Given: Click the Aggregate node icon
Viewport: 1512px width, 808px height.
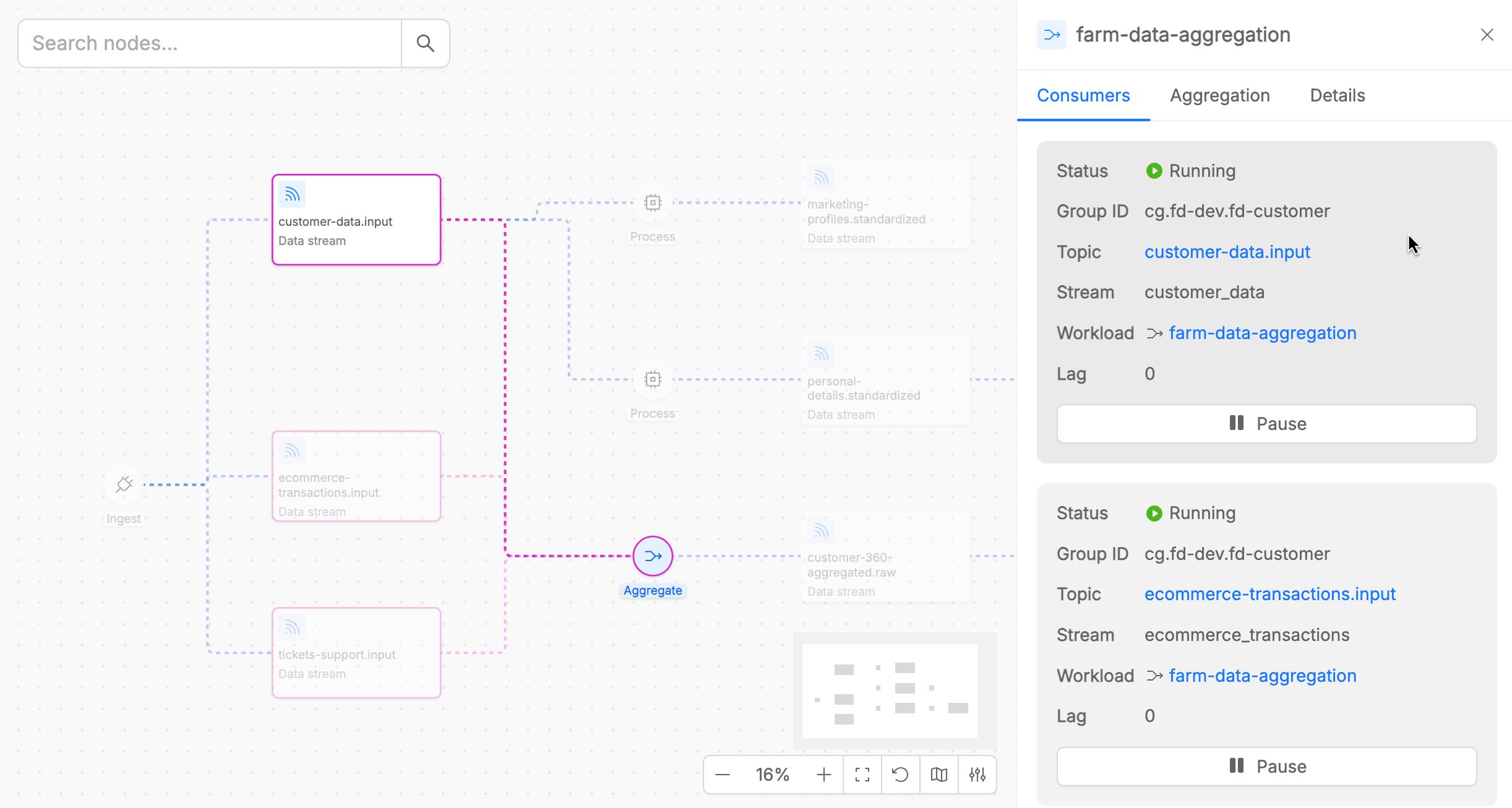Looking at the screenshot, I should coord(653,556).
